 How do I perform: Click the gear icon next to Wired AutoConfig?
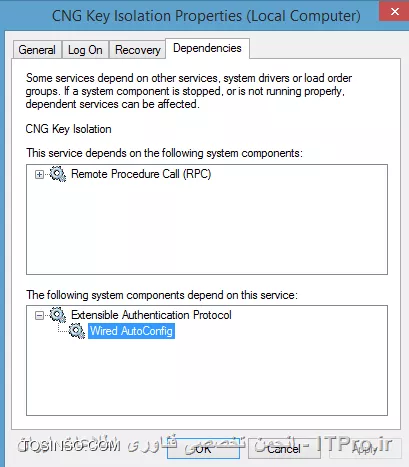point(77,331)
